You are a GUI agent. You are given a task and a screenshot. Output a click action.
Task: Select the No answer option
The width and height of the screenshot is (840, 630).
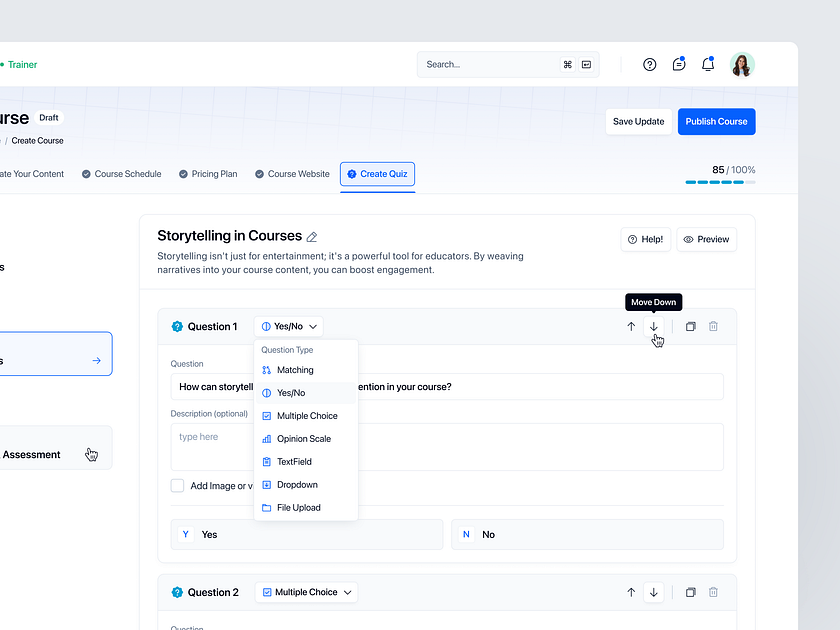coord(587,535)
